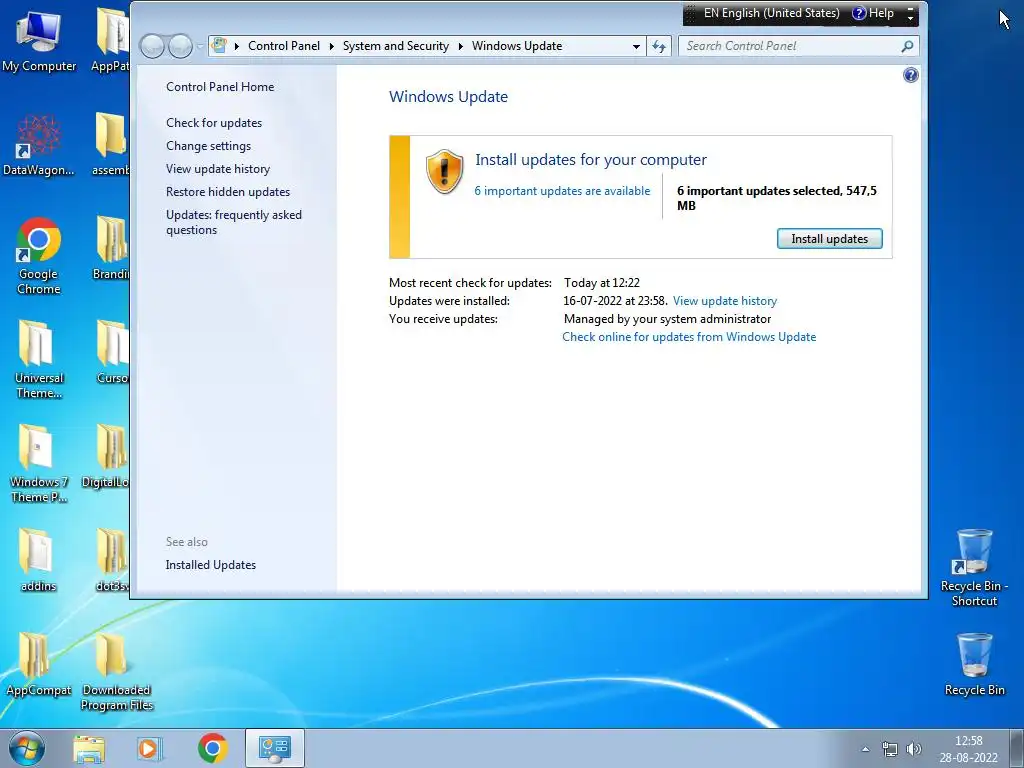This screenshot has height=768, width=1024.
Task: Open the address bar history dropdown arrow
Action: pyautogui.click(x=636, y=46)
